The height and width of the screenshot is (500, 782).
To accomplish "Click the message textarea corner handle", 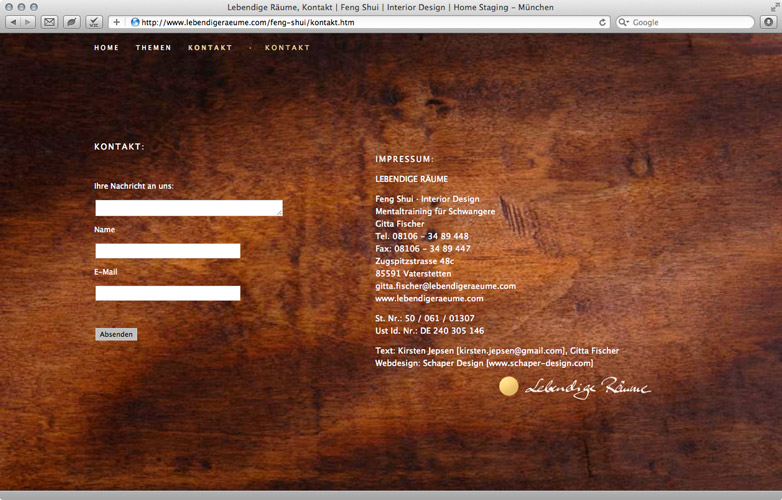I will 280,213.
